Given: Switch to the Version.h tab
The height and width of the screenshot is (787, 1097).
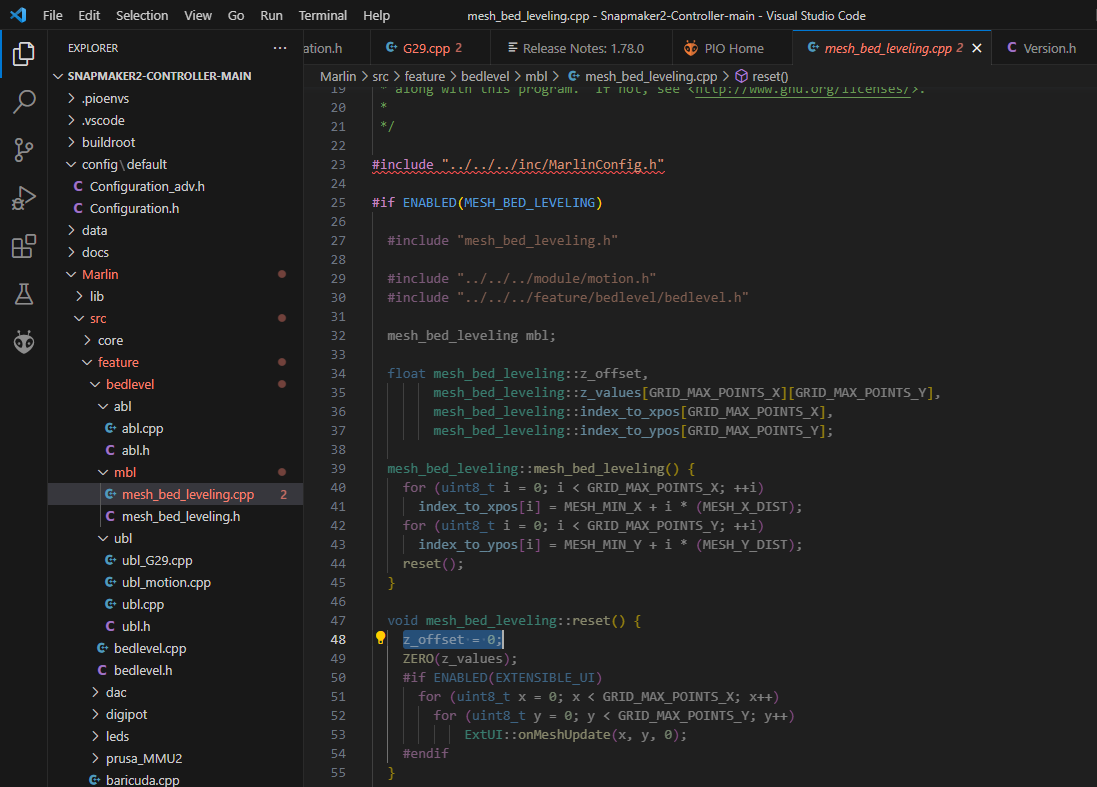Looking at the screenshot, I should click(x=1044, y=48).
